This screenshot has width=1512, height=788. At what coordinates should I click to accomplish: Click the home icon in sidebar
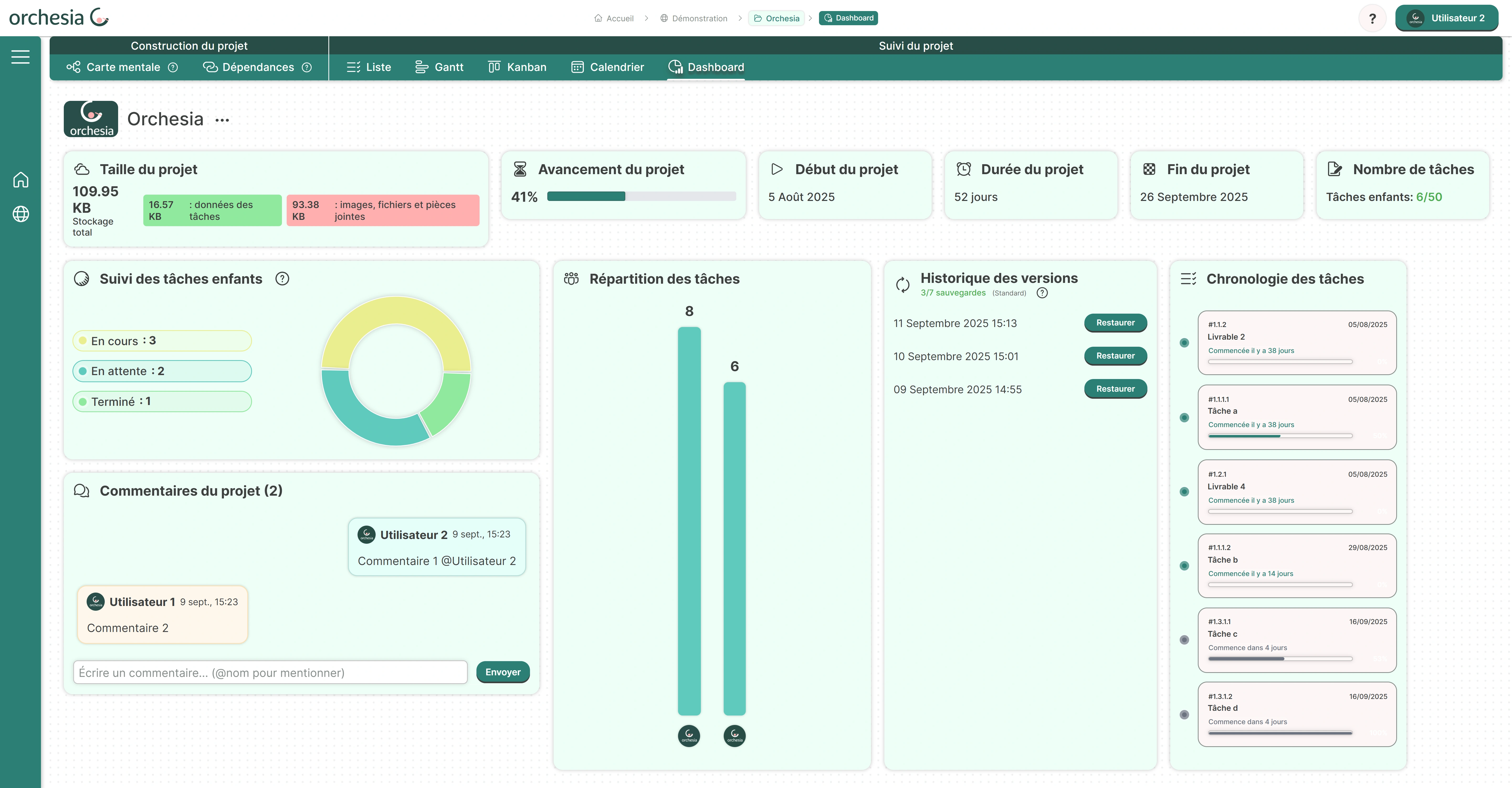point(20,180)
